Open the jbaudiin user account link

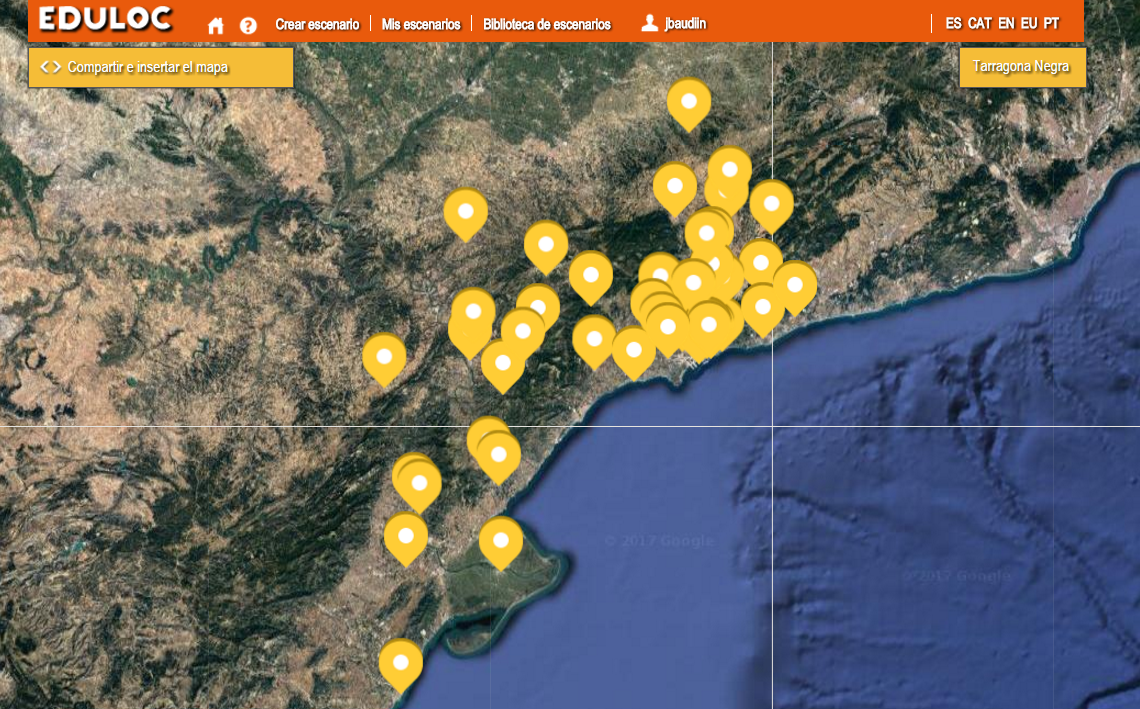(x=685, y=23)
